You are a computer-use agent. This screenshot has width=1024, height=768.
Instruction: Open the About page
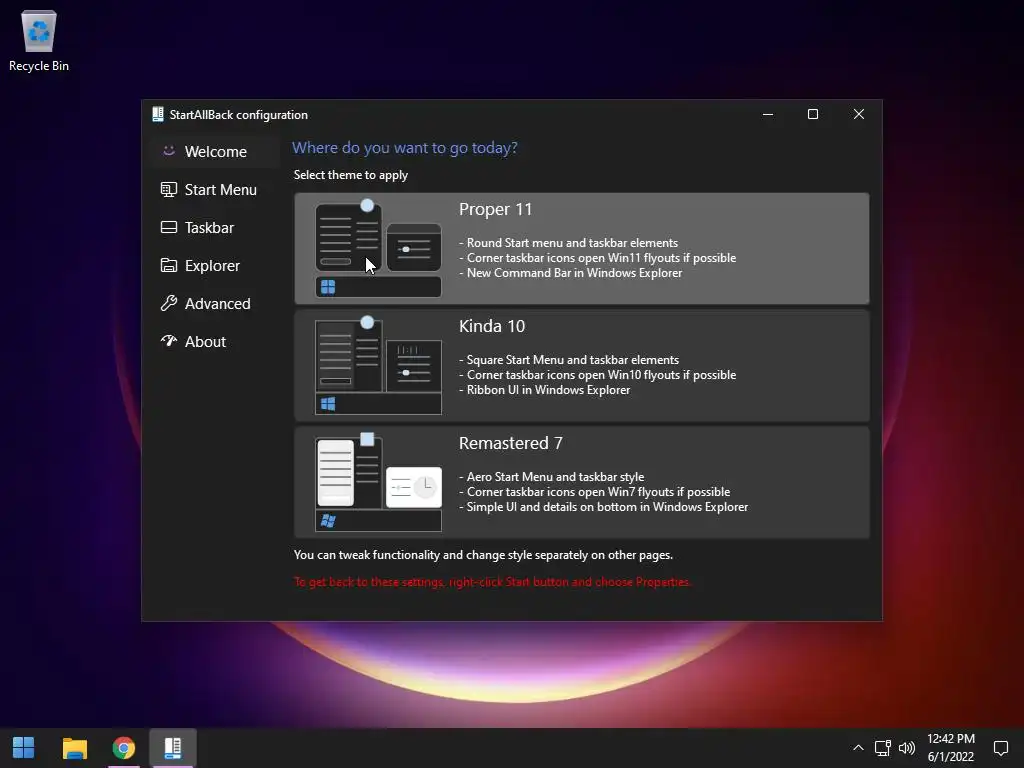pos(215,341)
